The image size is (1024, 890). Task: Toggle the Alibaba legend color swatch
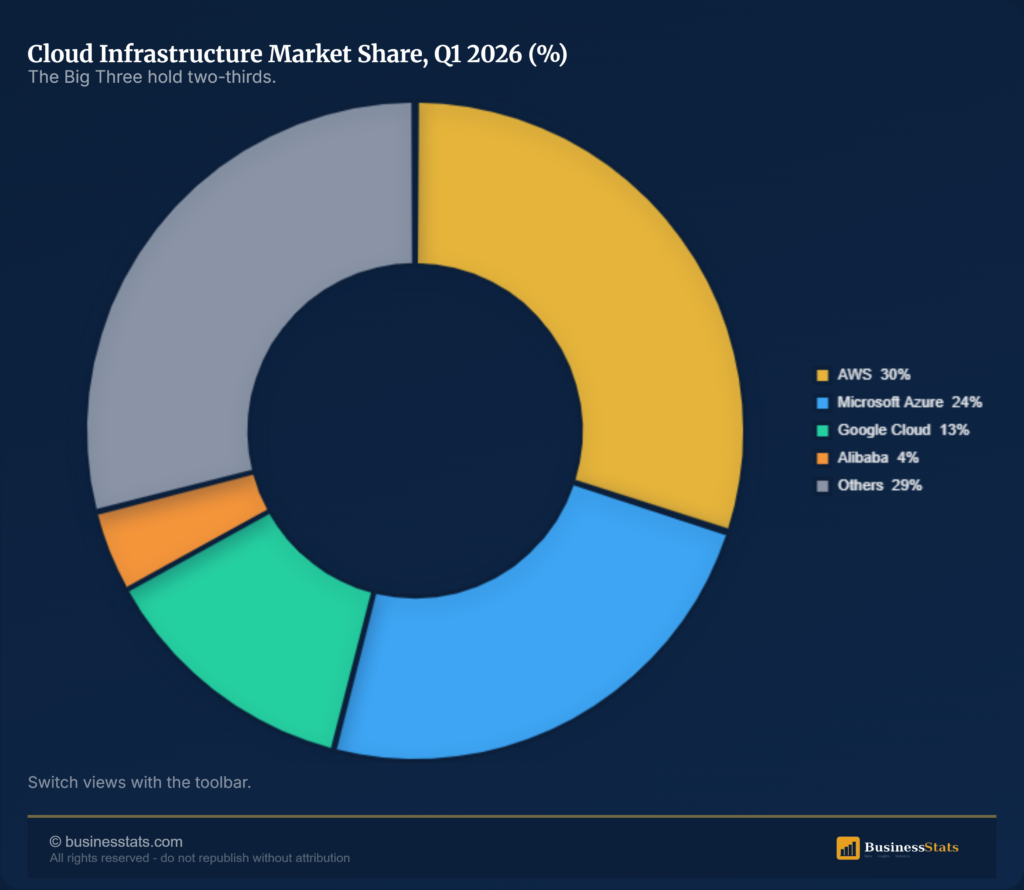point(822,458)
